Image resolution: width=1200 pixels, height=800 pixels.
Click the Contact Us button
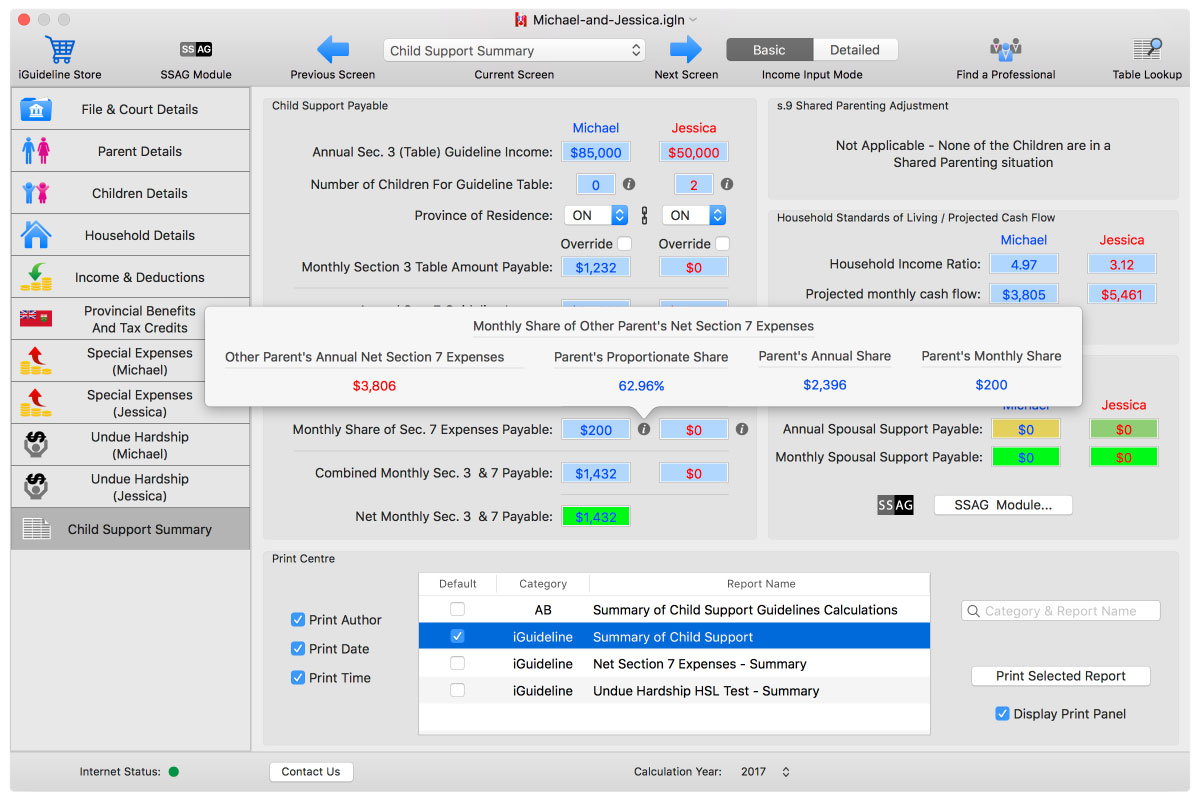click(311, 772)
